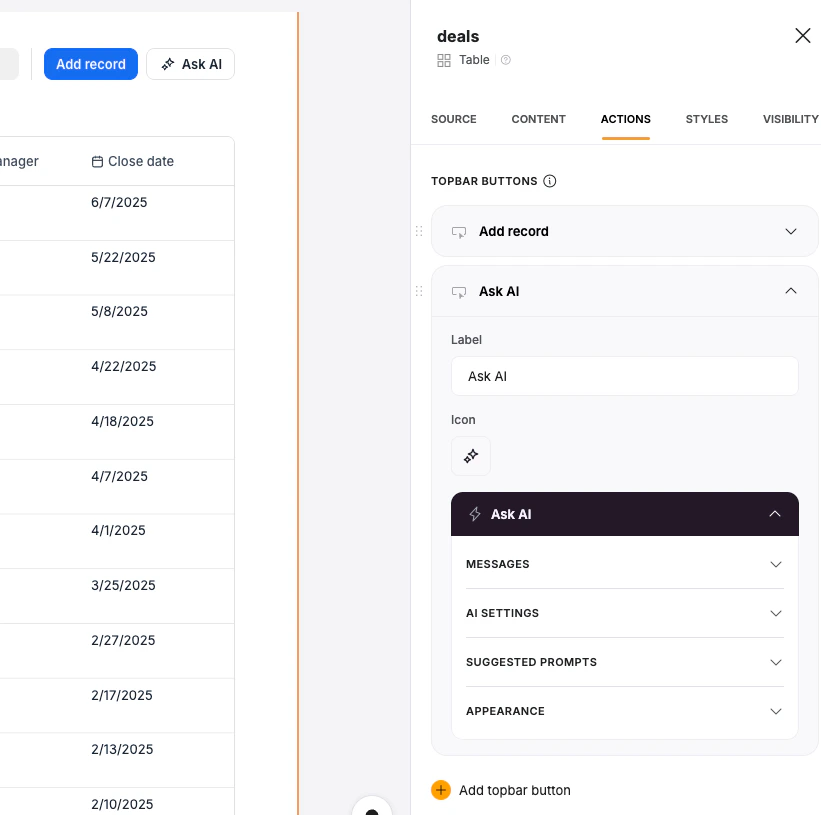
Task: Click the Table grid icon under deals
Action: (x=443, y=60)
